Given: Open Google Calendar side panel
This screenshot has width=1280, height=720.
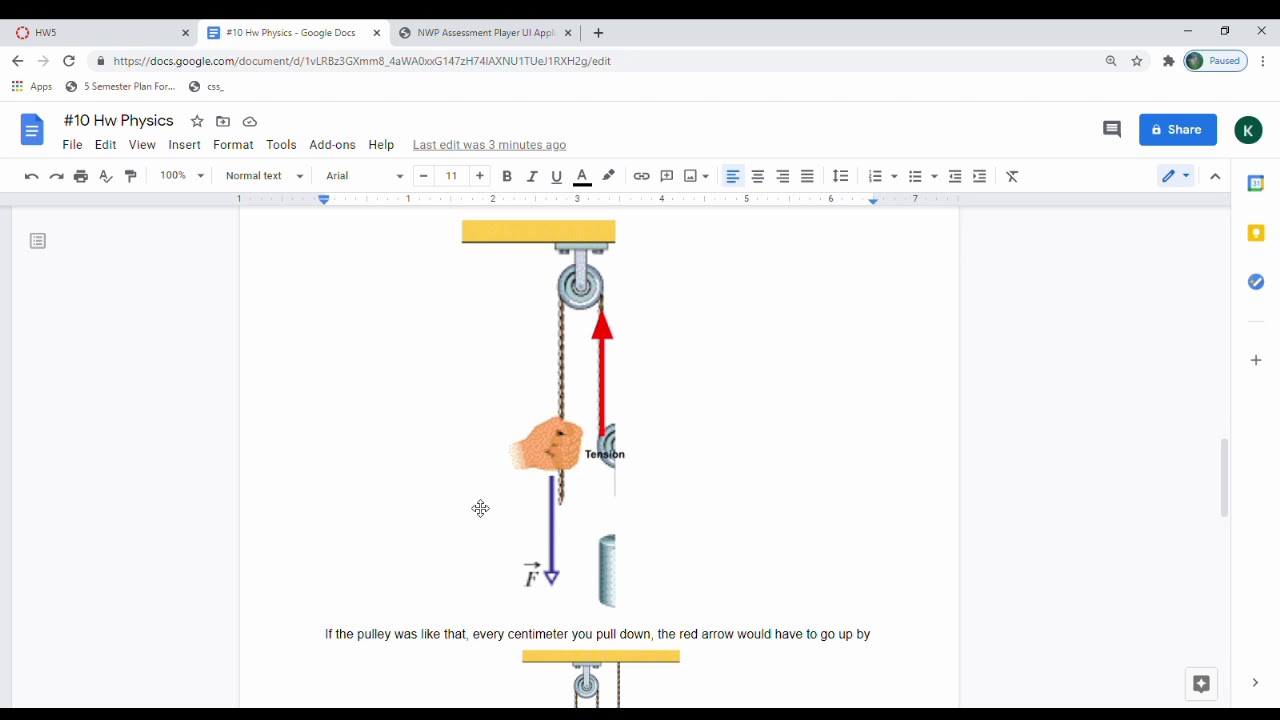Looking at the screenshot, I should tap(1256, 184).
